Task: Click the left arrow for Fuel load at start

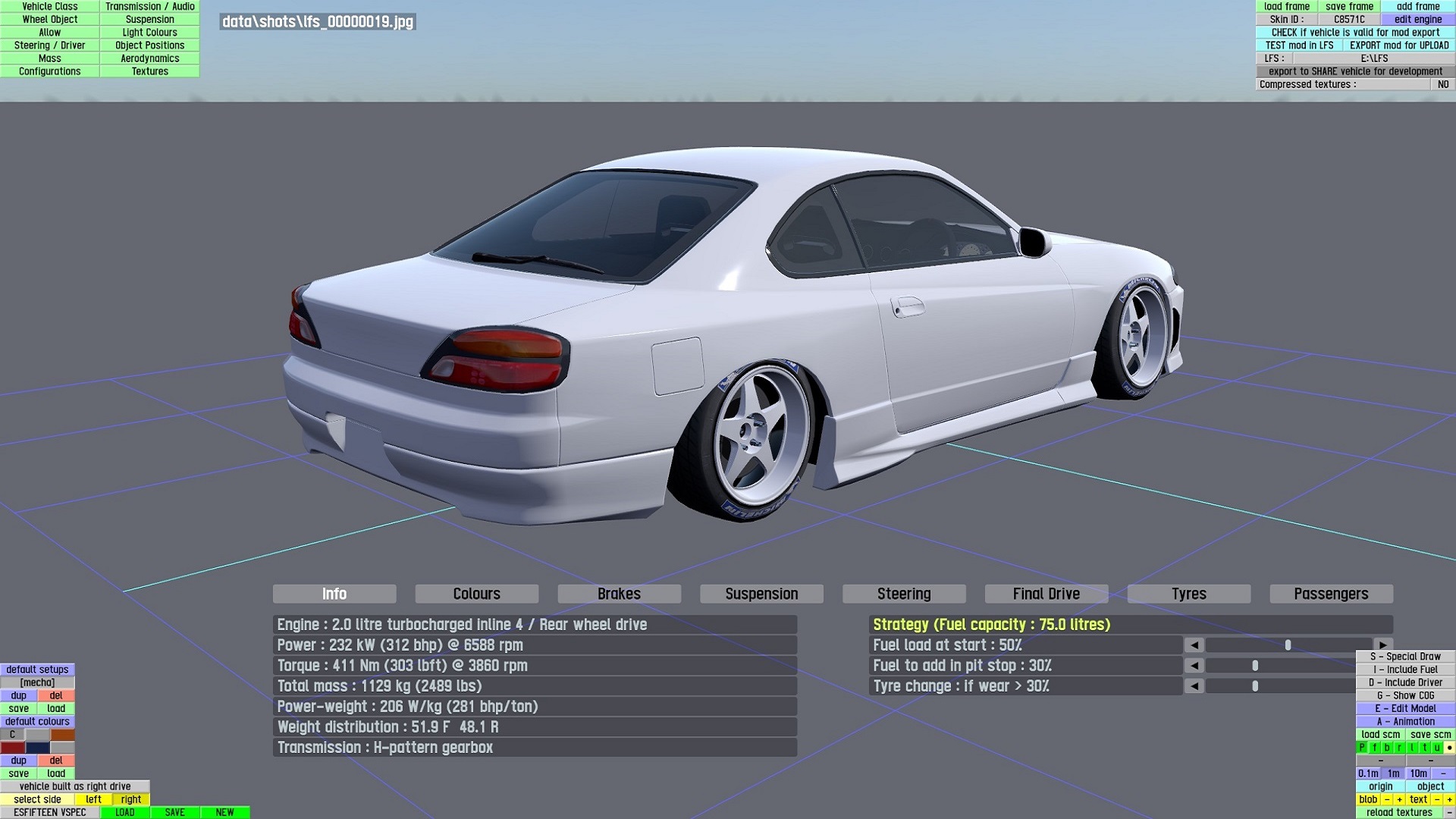Action: pos(1194,645)
